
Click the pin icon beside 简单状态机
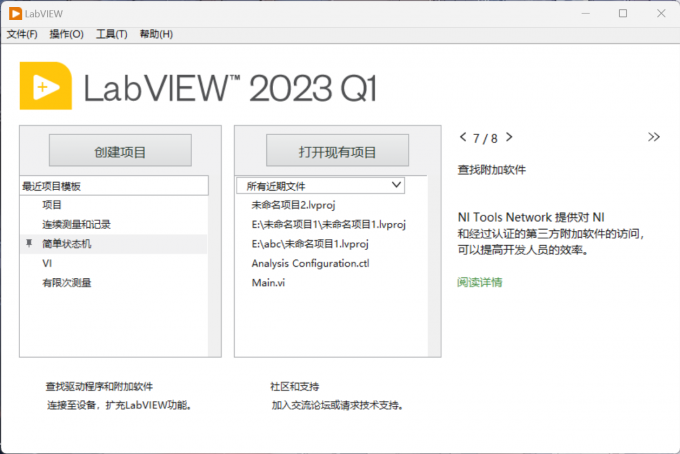pyautogui.click(x=29, y=243)
